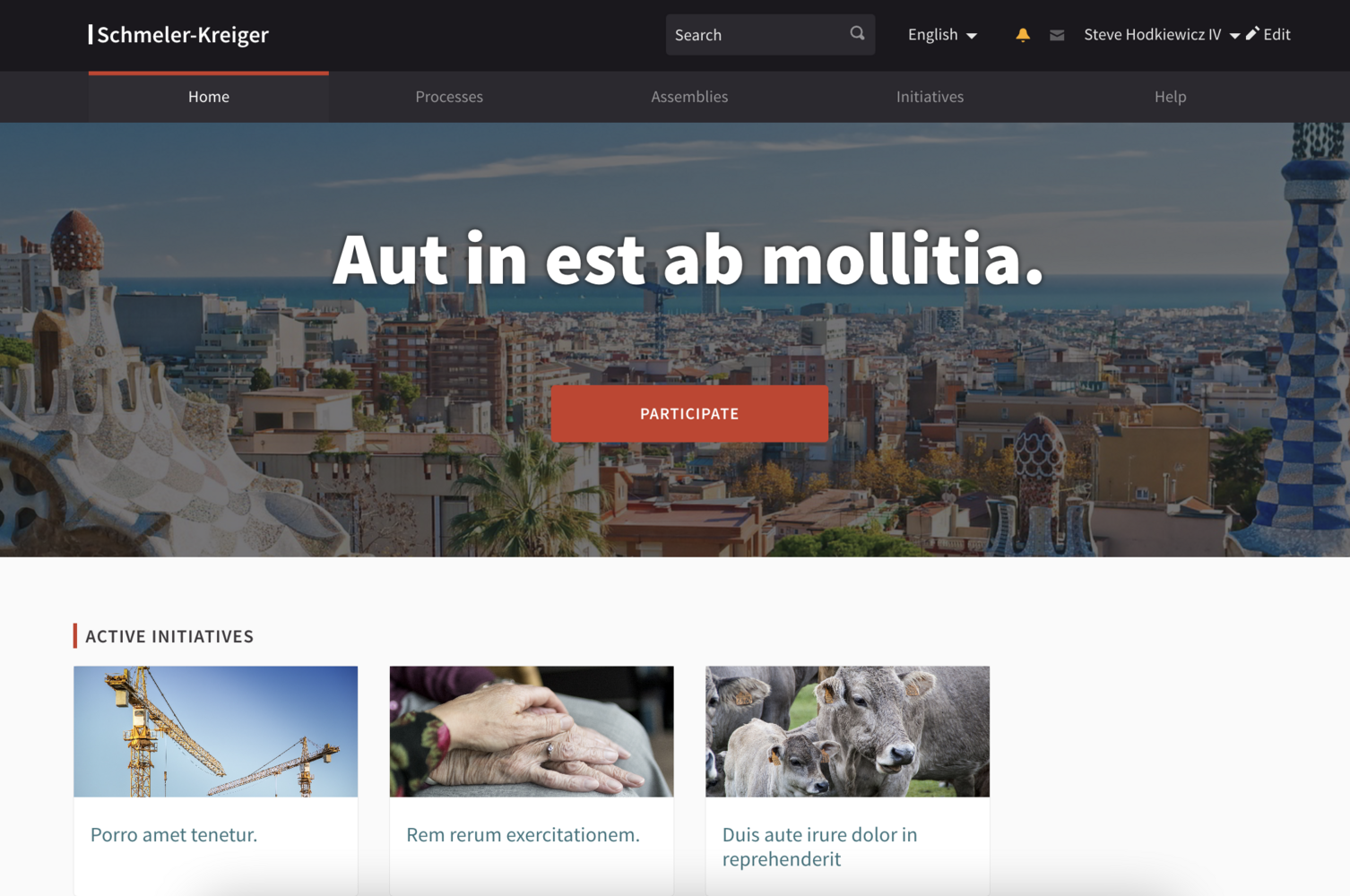The image size is (1350, 896).
Task: Open the notifications bell icon
Action: [x=1023, y=35]
